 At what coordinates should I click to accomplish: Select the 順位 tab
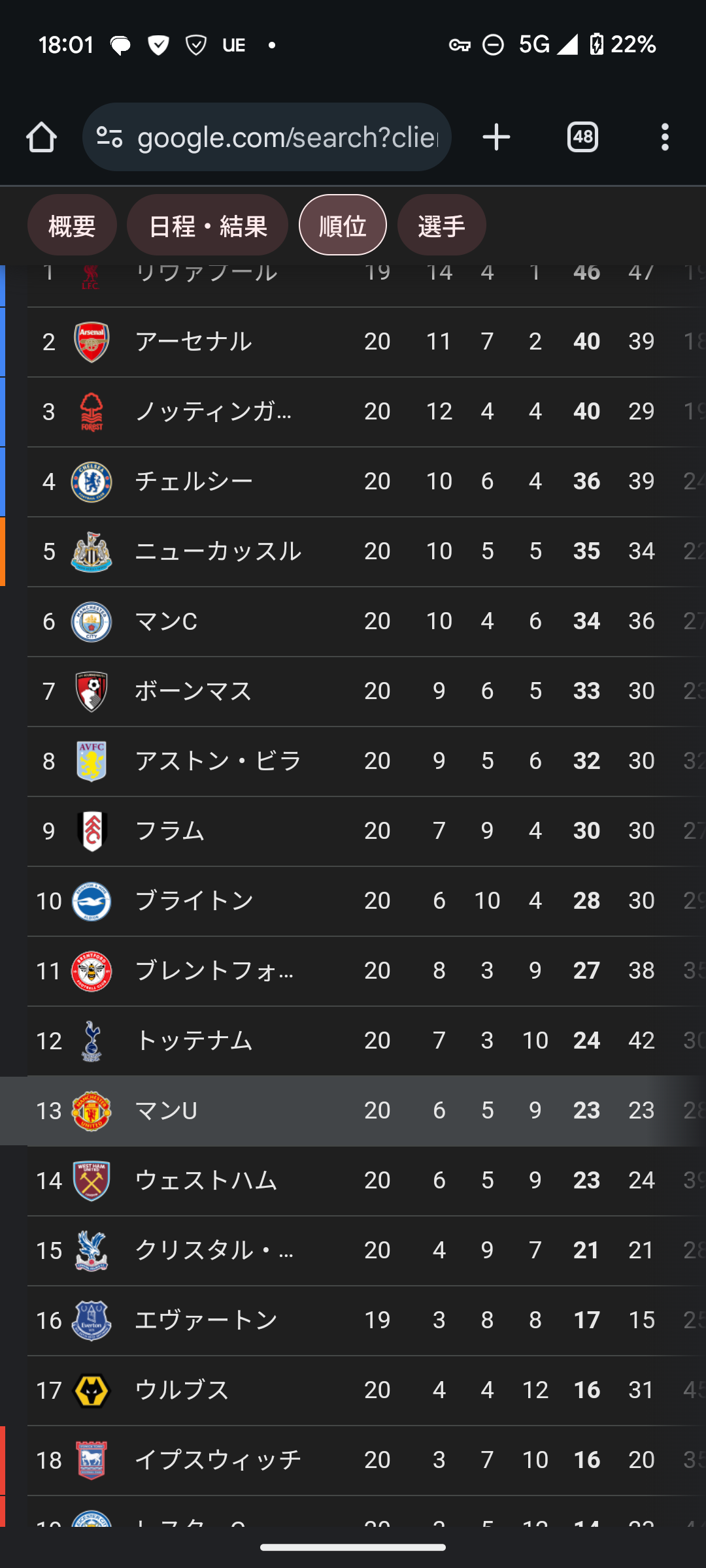pyautogui.click(x=343, y=225)
